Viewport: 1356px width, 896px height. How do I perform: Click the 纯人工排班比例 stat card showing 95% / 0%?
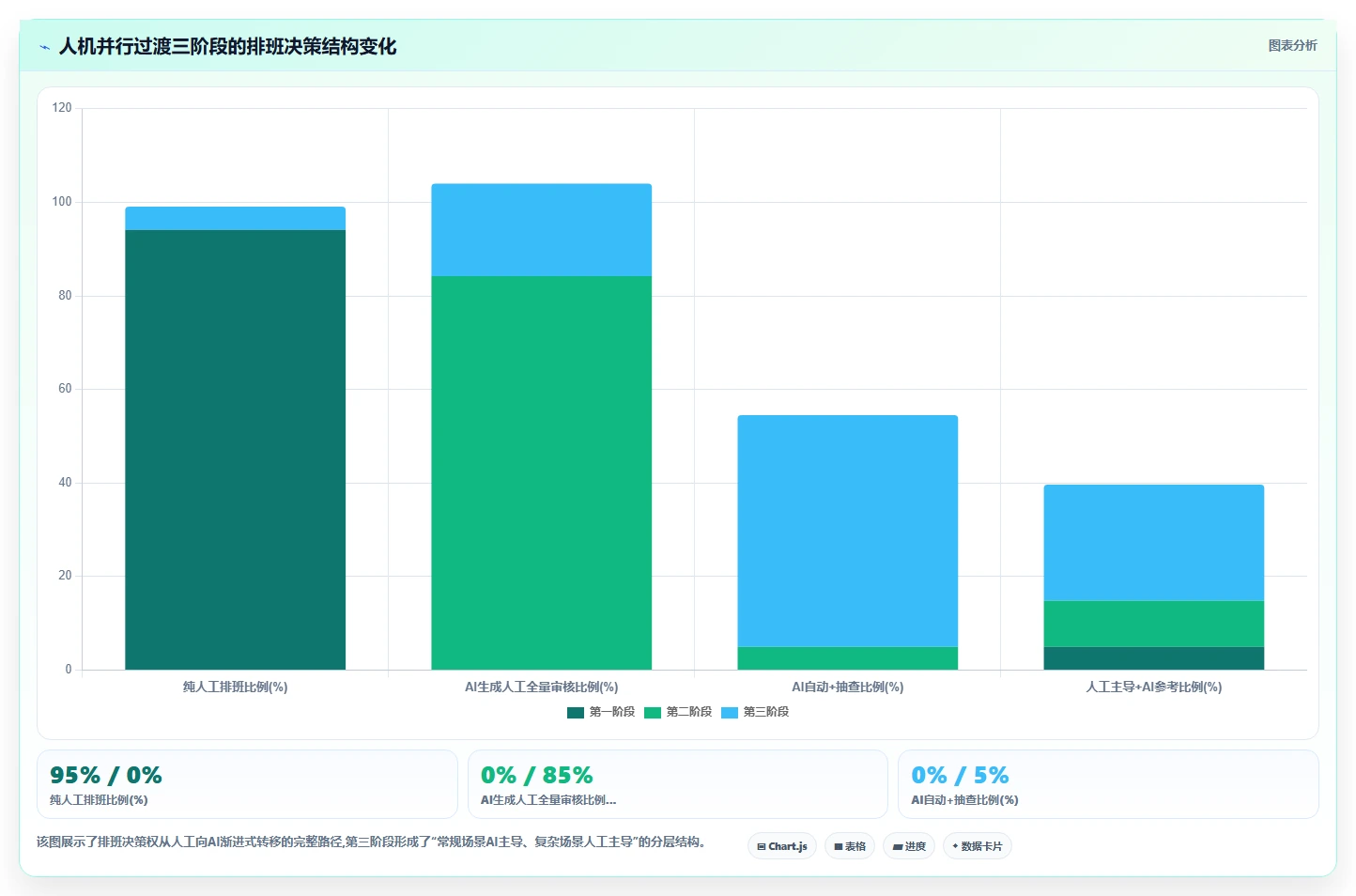247,784
